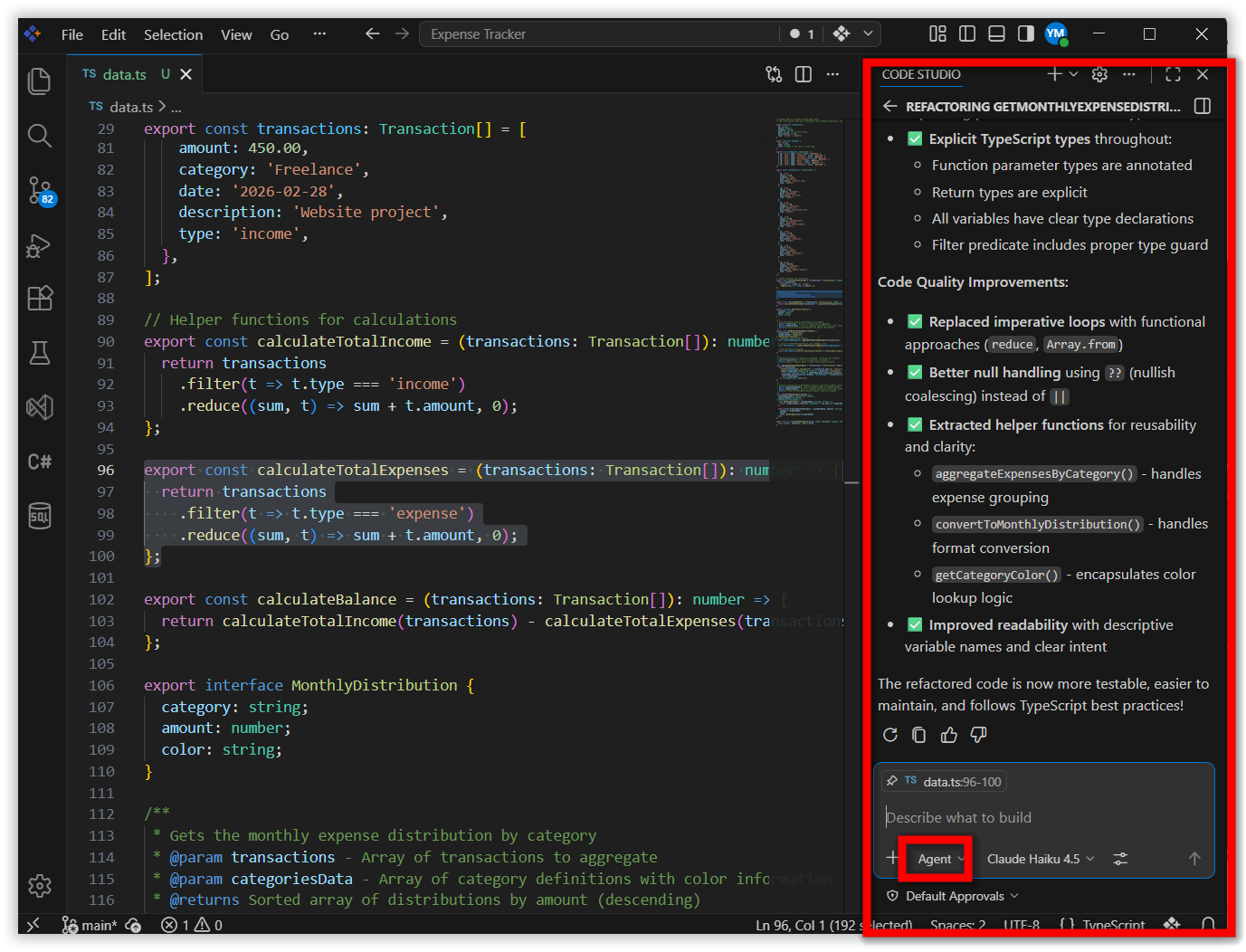Image resolution: width=1246 pixels, height=952 pixels.
Task: Toggle the primary side bar layout button
Action: pos(967,33)
